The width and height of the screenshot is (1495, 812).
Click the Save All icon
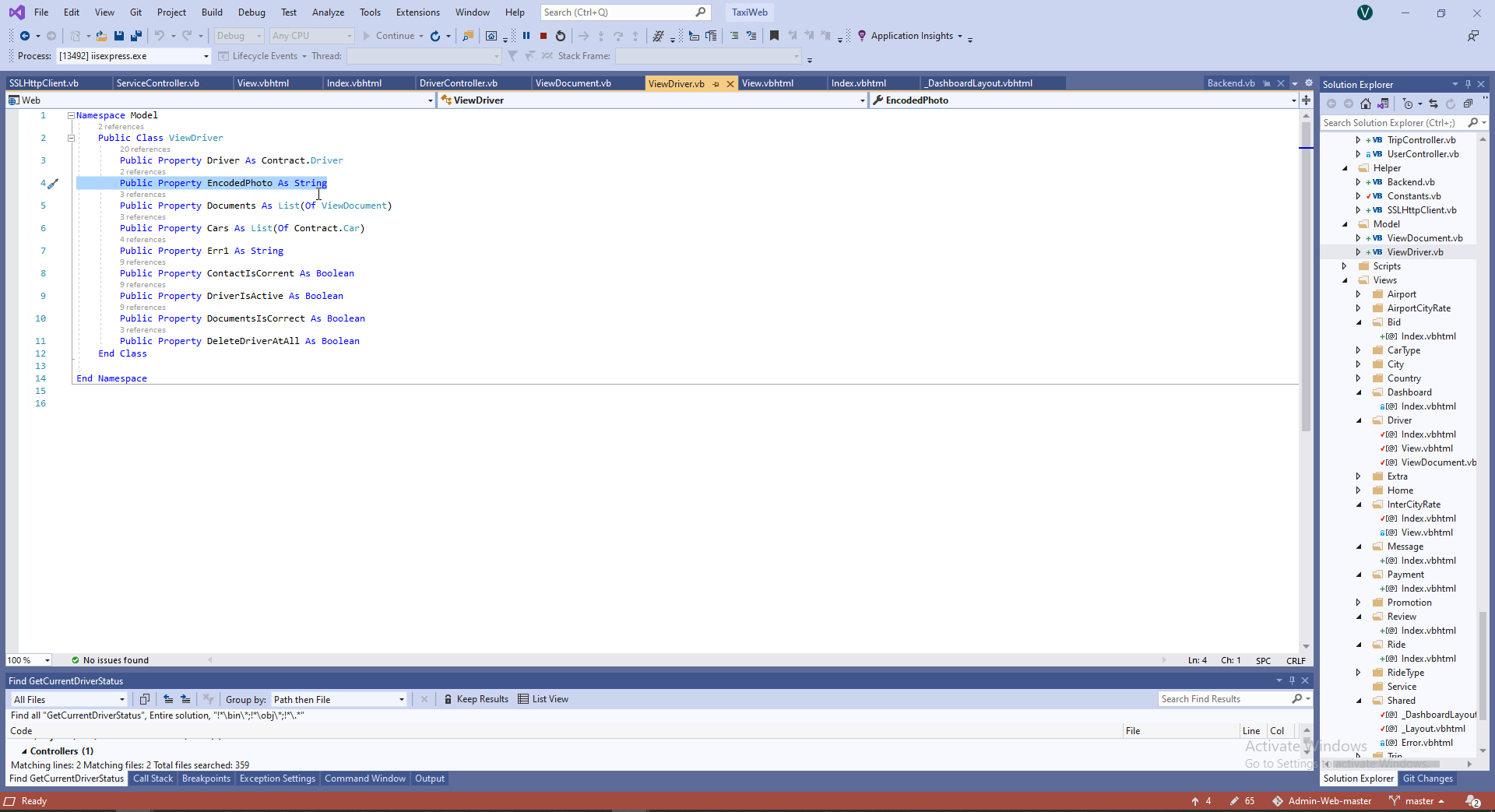pos(136,36)
